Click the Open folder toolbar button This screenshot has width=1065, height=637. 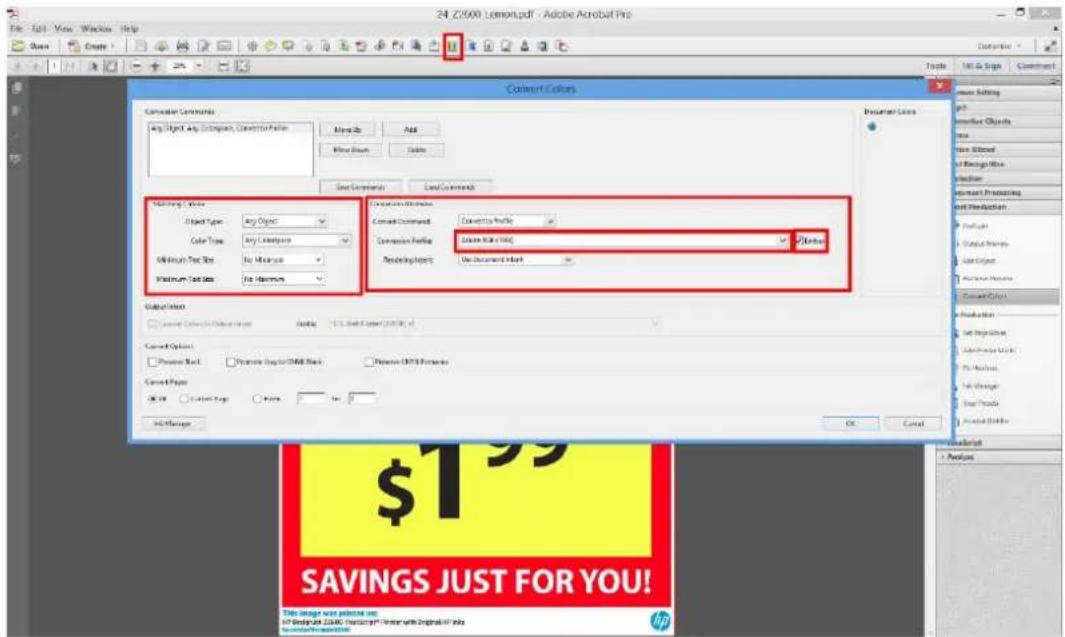31,46
